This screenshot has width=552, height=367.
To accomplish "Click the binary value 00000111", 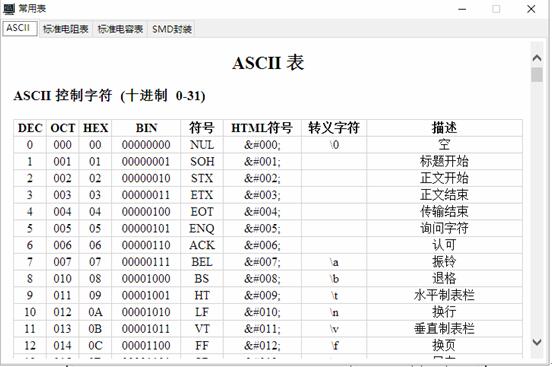I will click(146, 262).
